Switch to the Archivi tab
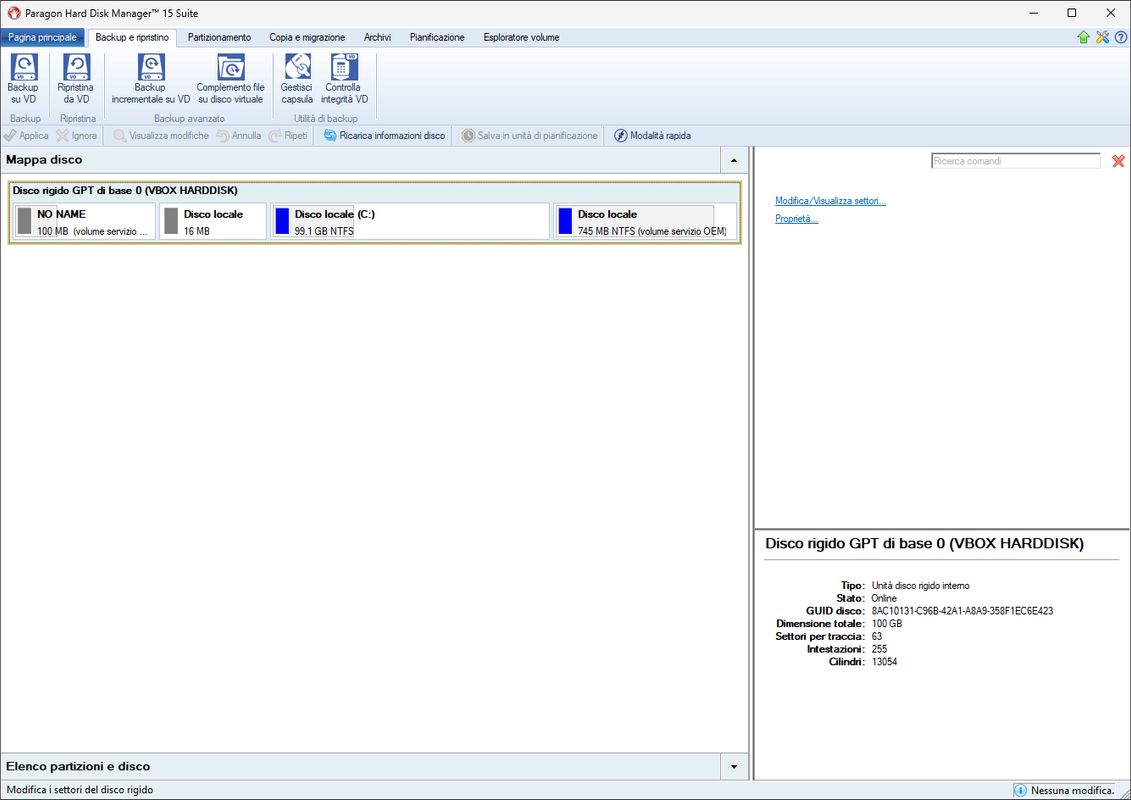This screenshot has height=800, width=1131. (x=377, y=38)
